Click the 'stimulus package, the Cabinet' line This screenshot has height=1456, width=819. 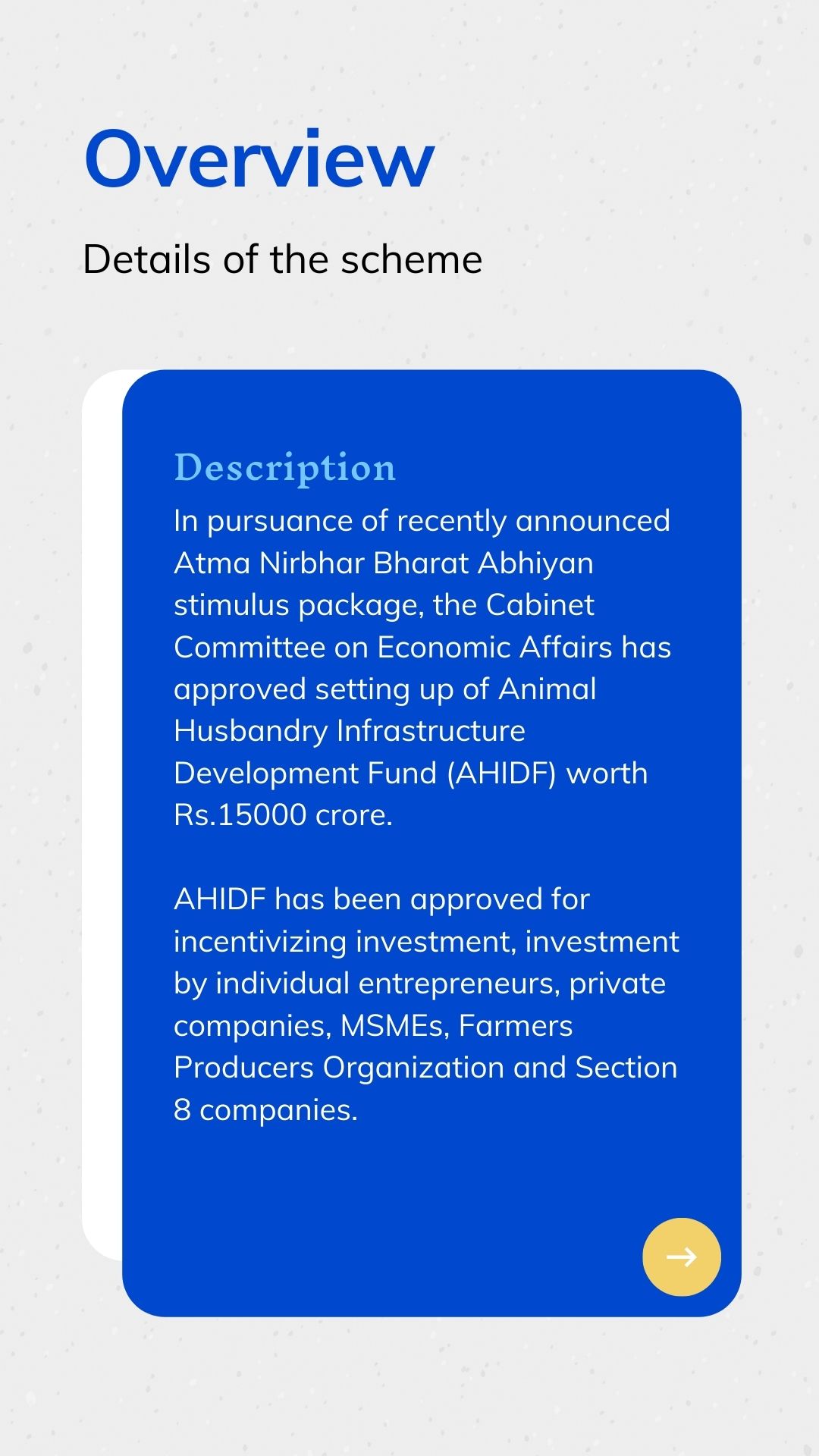tap(384, 605)
